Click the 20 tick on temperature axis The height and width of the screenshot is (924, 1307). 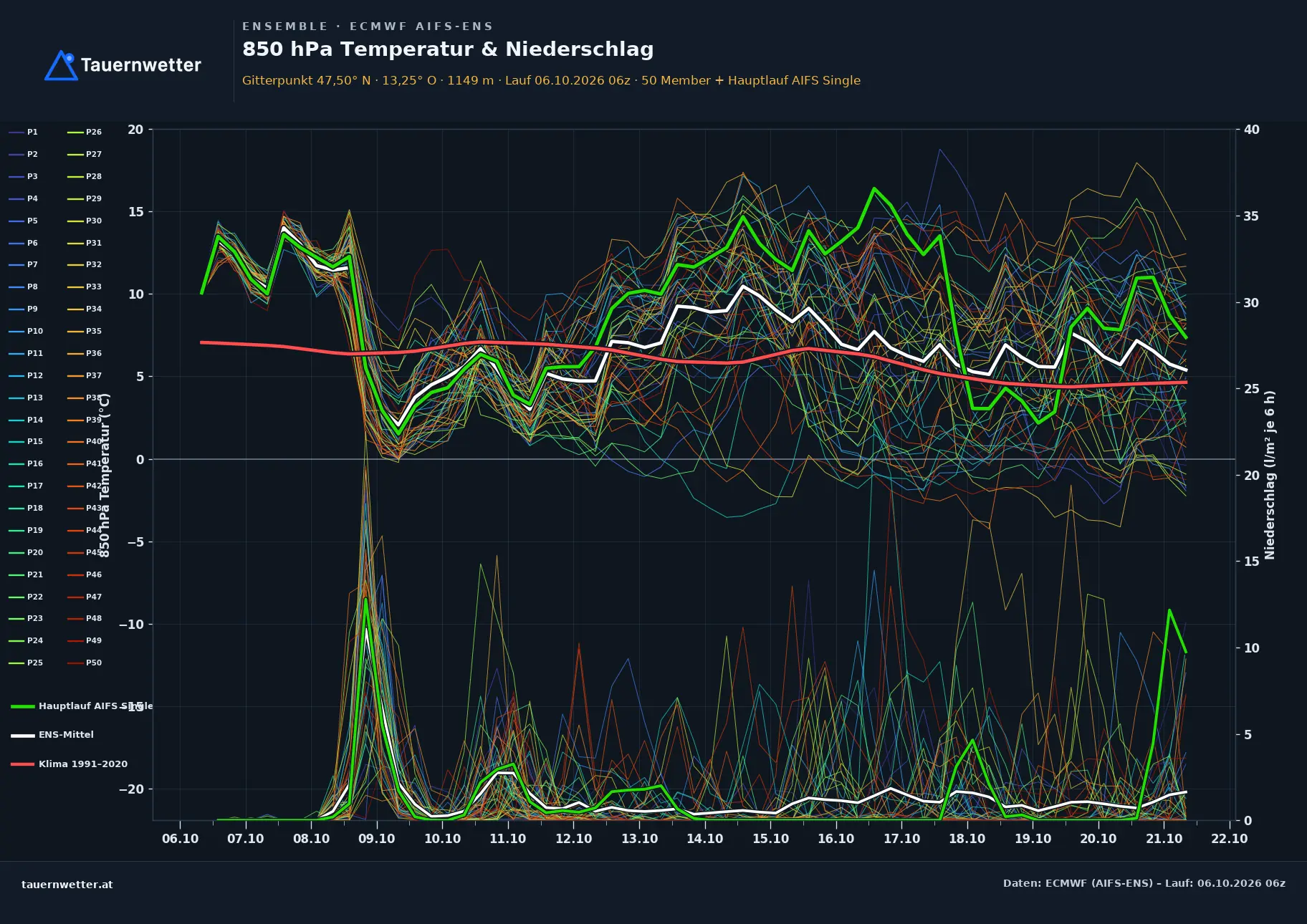[x=135, y=130]
